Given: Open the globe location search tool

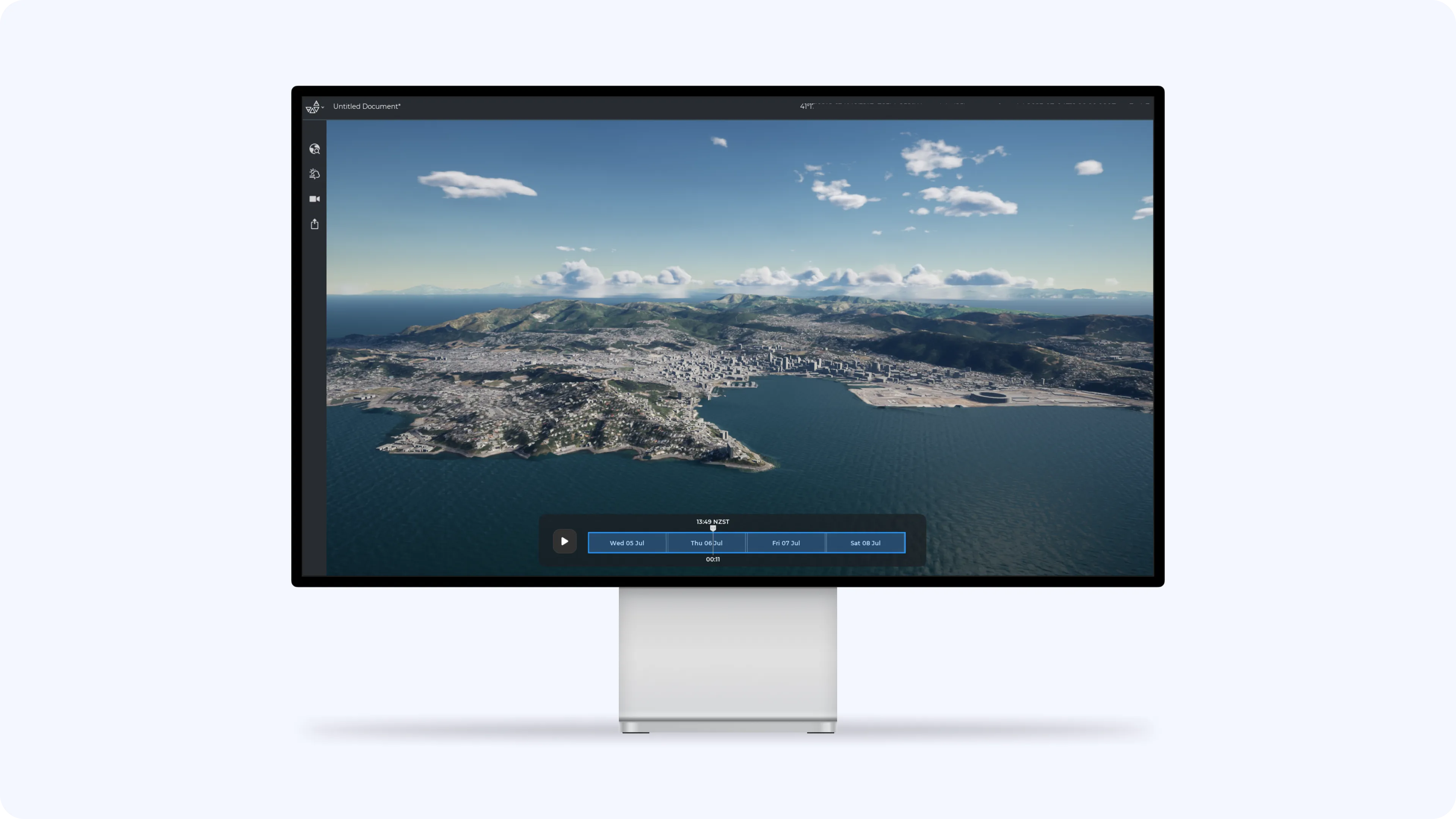Looking at the screenshot, I should 315,149.
